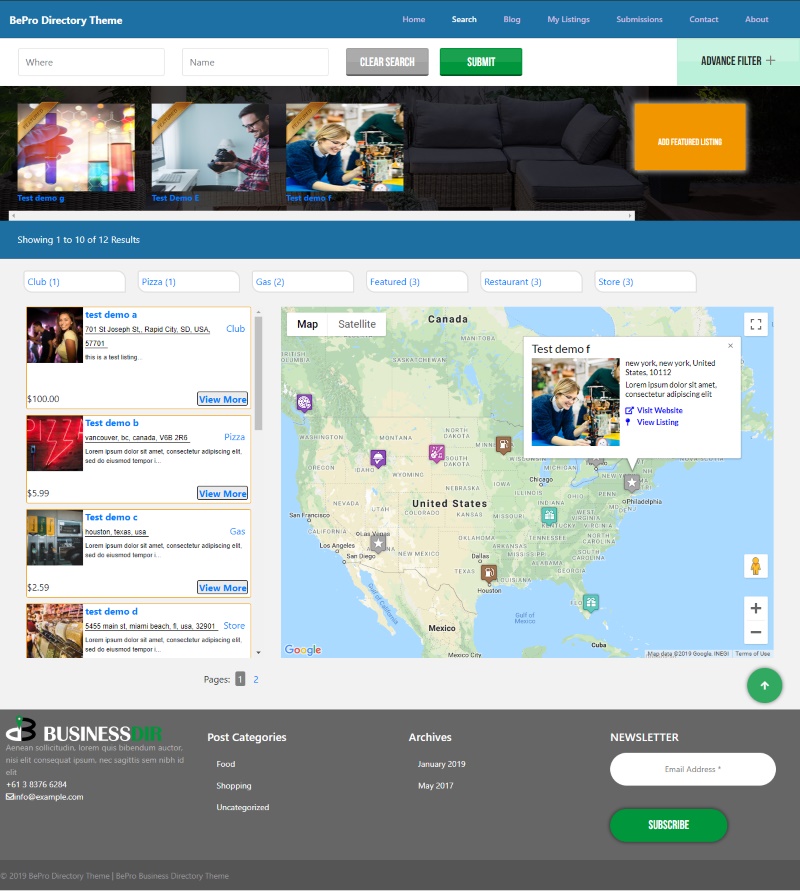Close the Test demo f info popup
Image resolution: width=800 pixels, height=891 pixels.
point(731,345)
